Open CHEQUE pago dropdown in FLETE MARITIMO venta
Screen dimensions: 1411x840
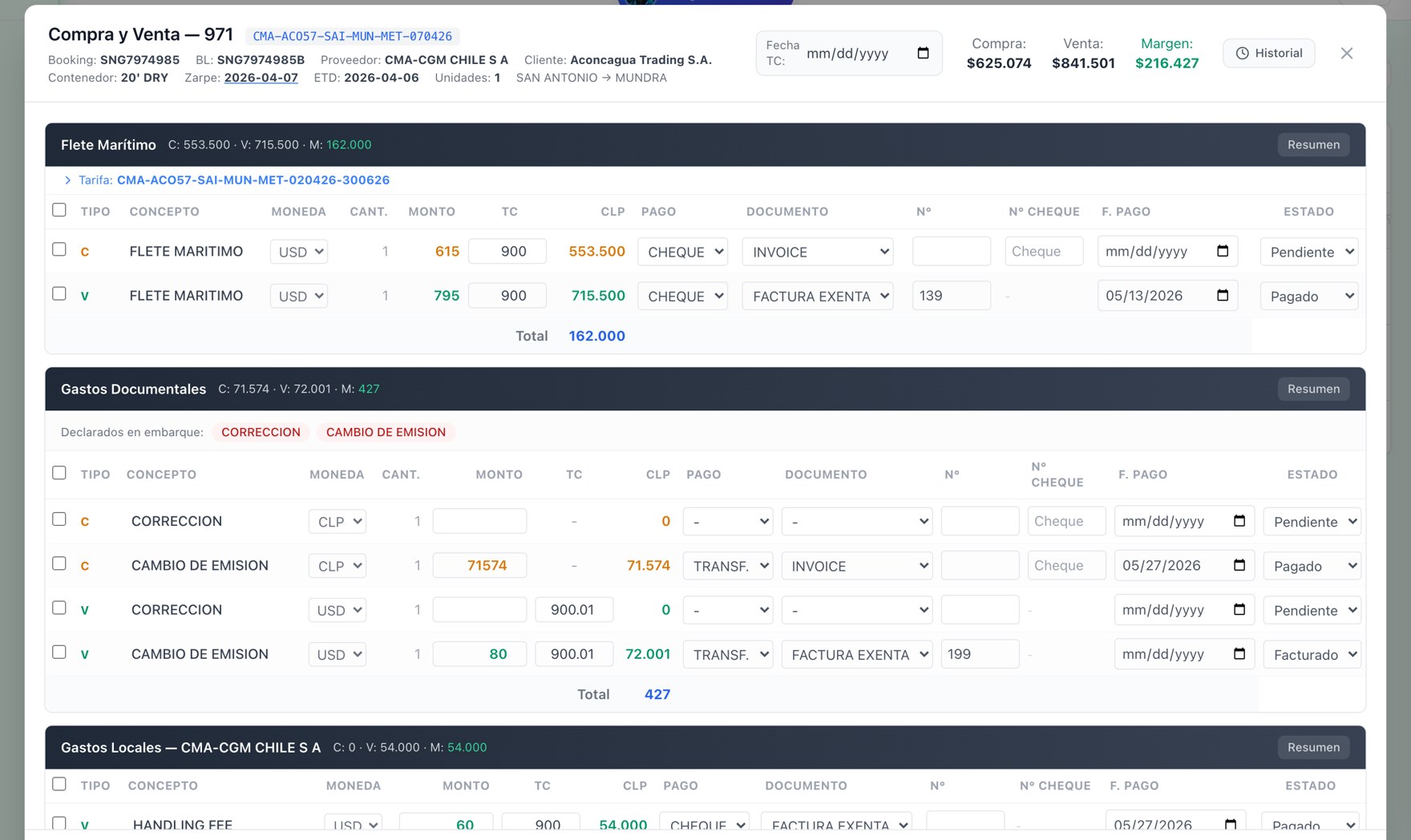tap(682, 296)
